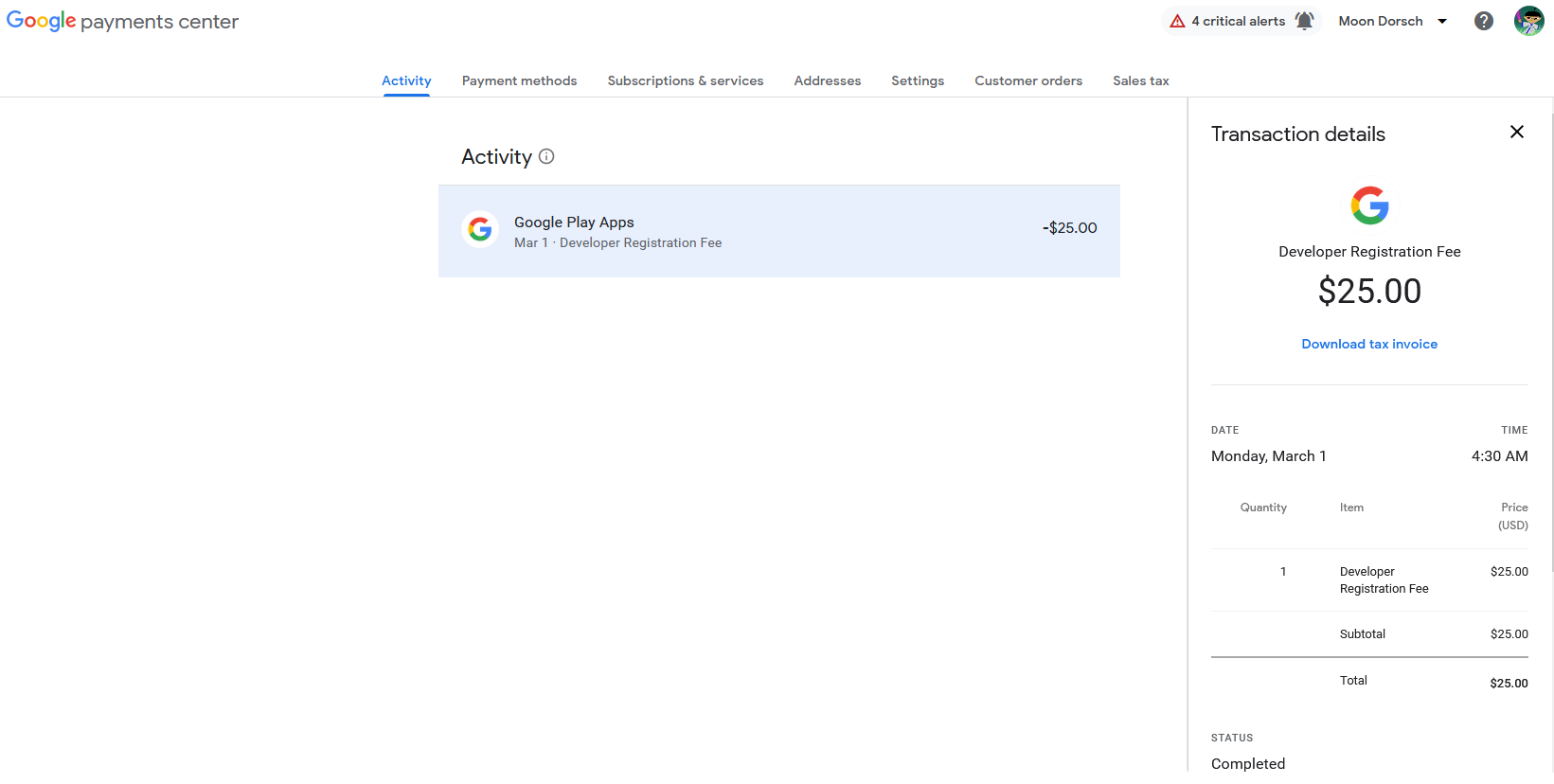Open the Payment methods tab
This screenshot has width=1554, height=784.
520,80
